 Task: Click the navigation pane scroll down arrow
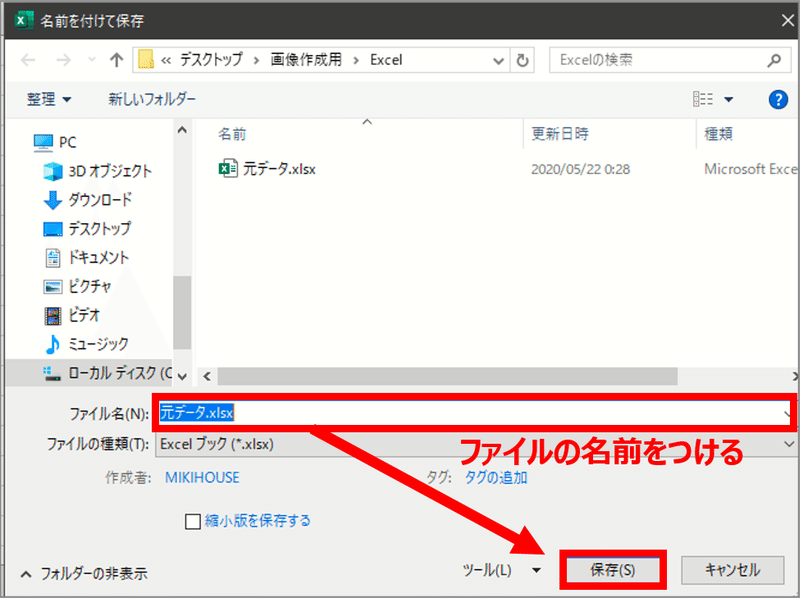pos(182,377)
